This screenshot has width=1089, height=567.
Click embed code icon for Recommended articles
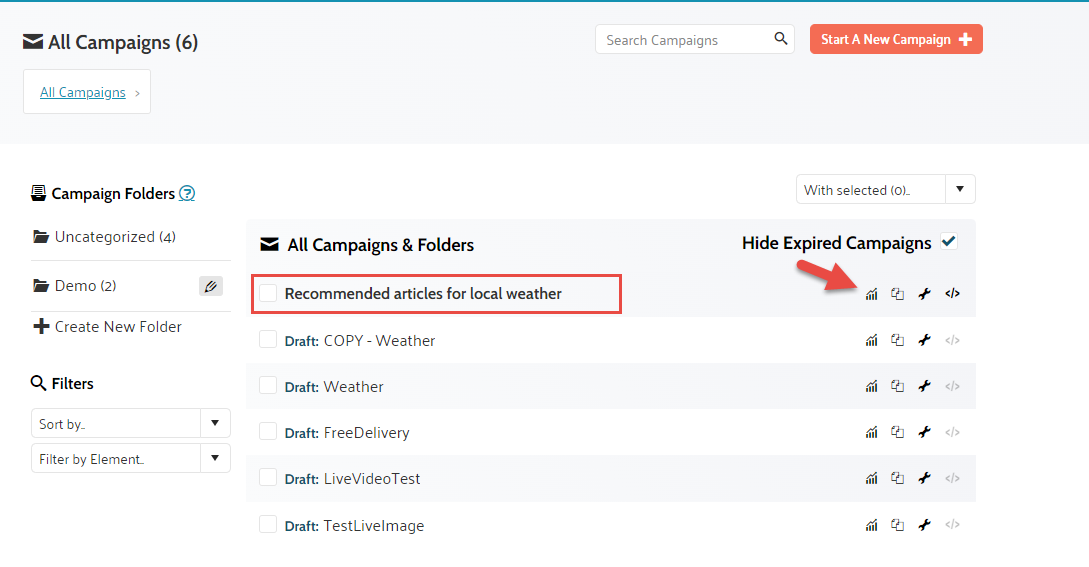(952, 294)
